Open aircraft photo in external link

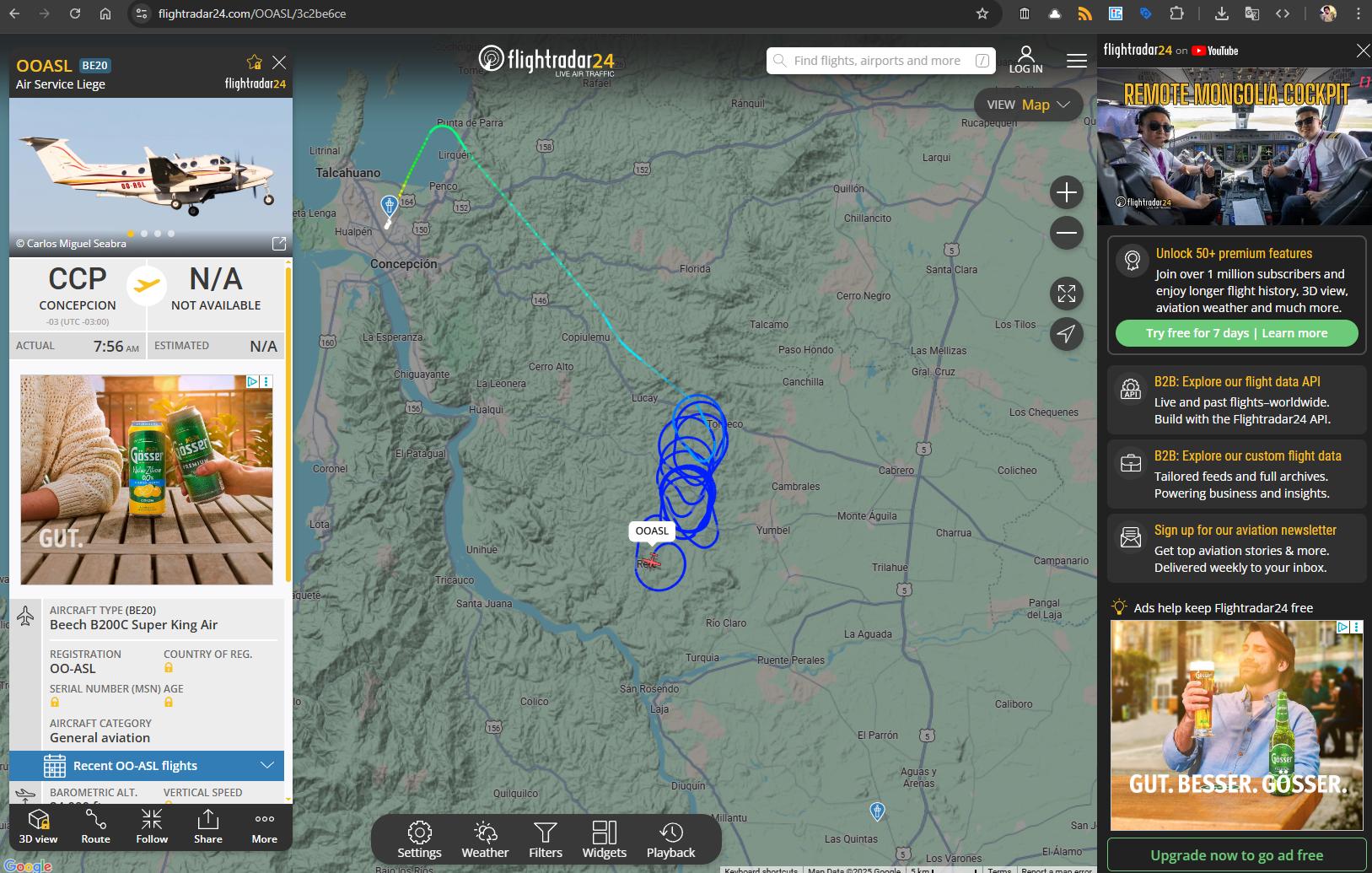click(x=278, y=244)
